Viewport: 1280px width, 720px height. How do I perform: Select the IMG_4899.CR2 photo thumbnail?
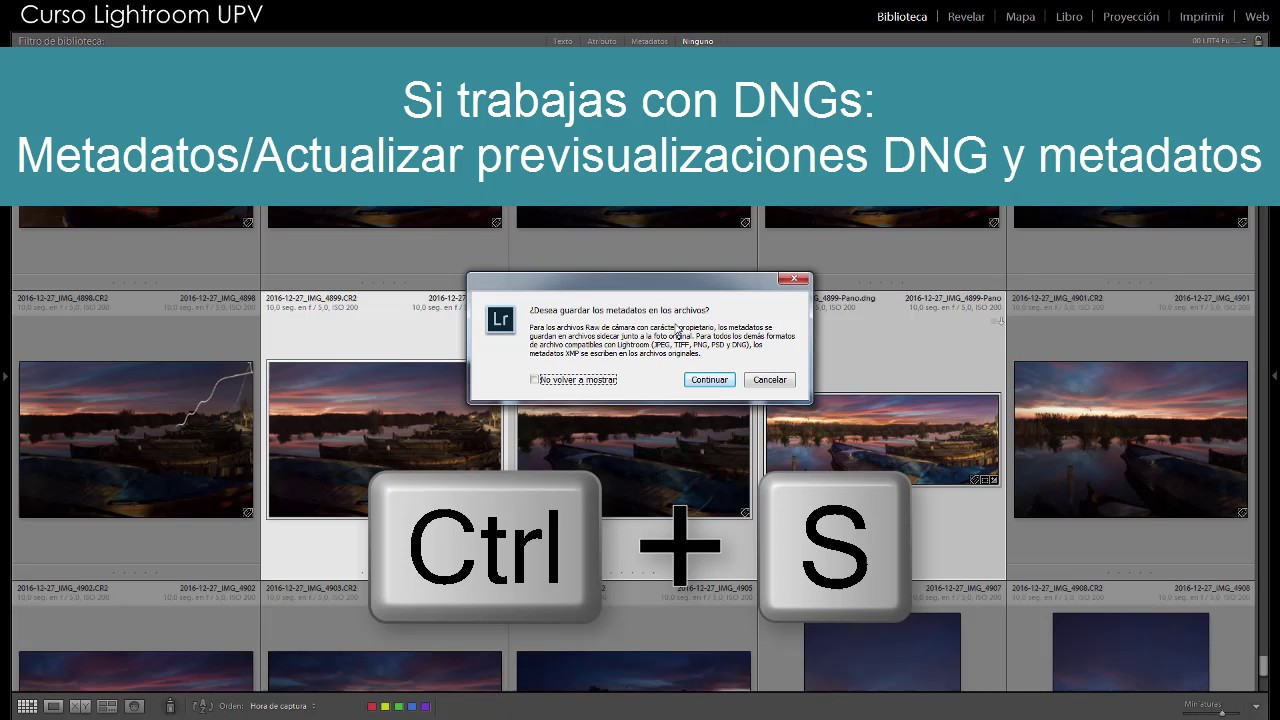click(384, 440)
